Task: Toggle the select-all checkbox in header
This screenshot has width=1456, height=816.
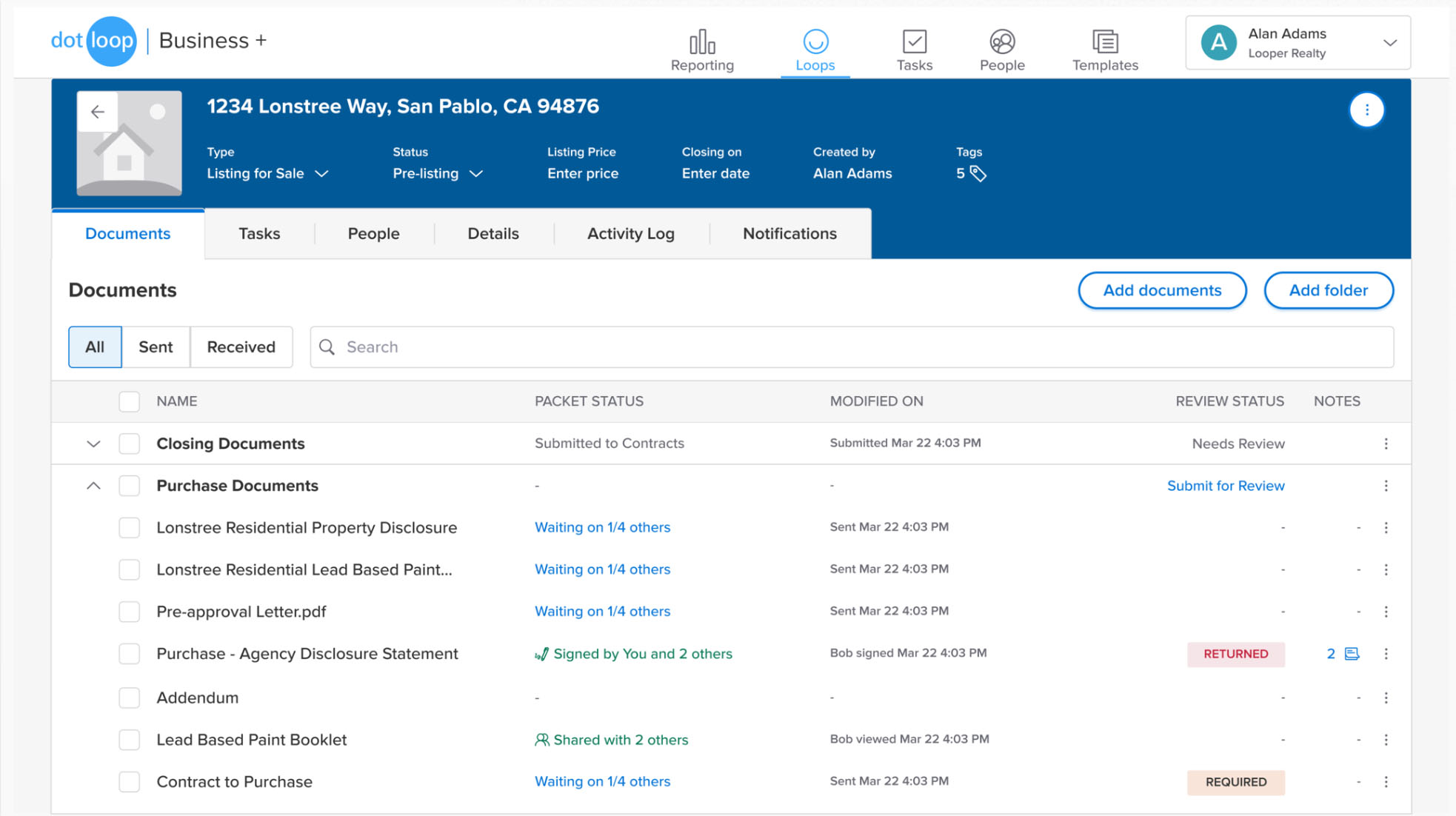Action: (x=130, y=401)
